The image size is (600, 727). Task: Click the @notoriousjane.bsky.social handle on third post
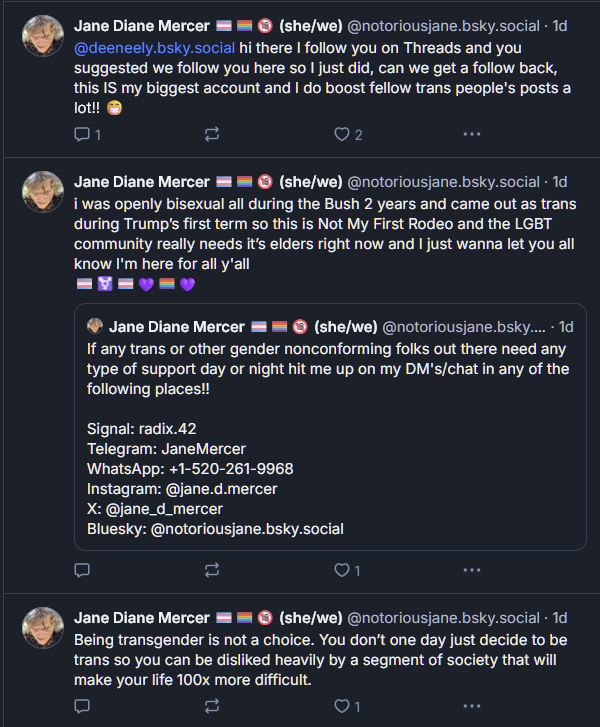pyautogui.click(x=443, y=618)
